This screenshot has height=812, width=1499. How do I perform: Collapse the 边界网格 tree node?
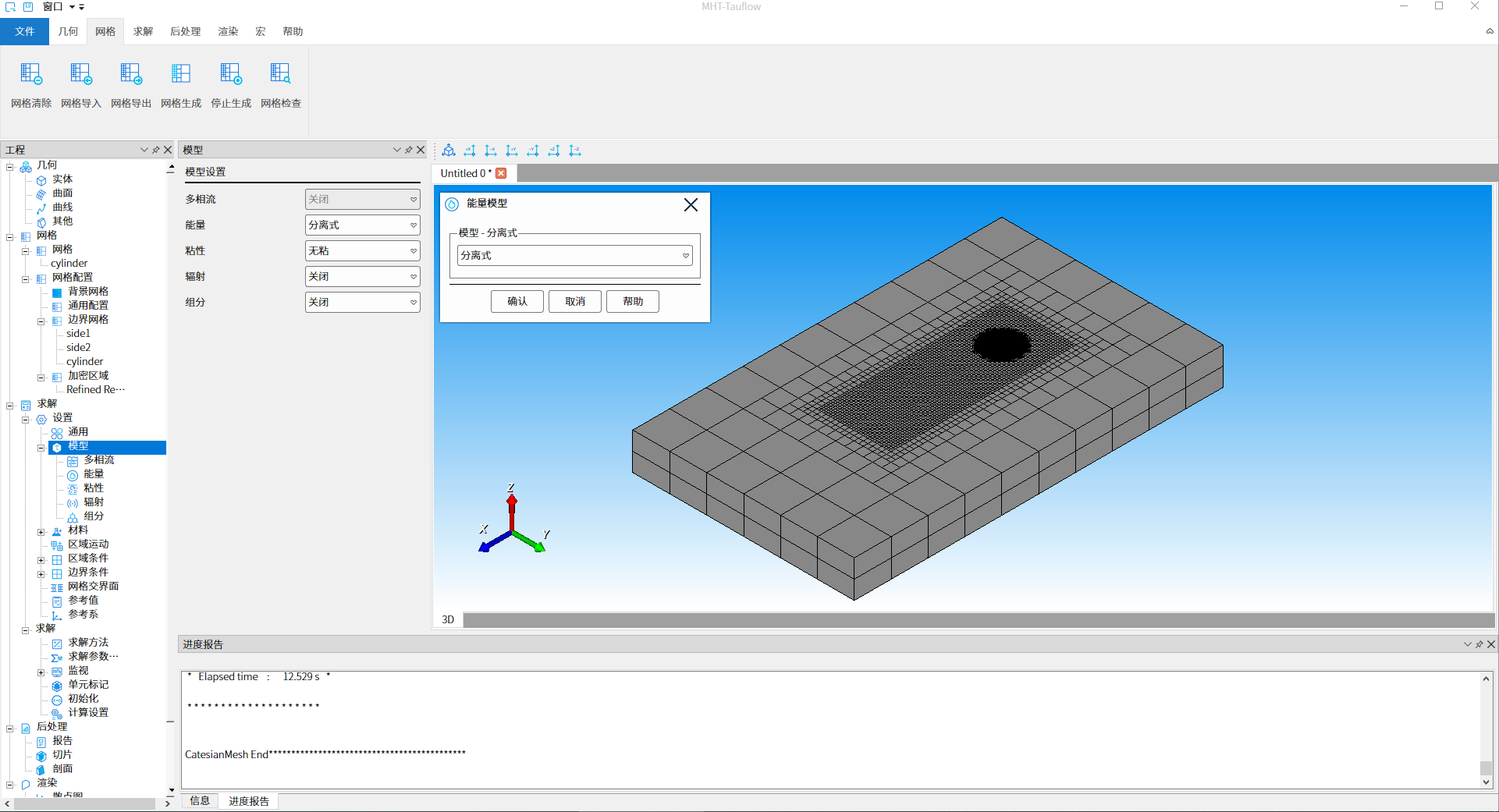(41, 321)
